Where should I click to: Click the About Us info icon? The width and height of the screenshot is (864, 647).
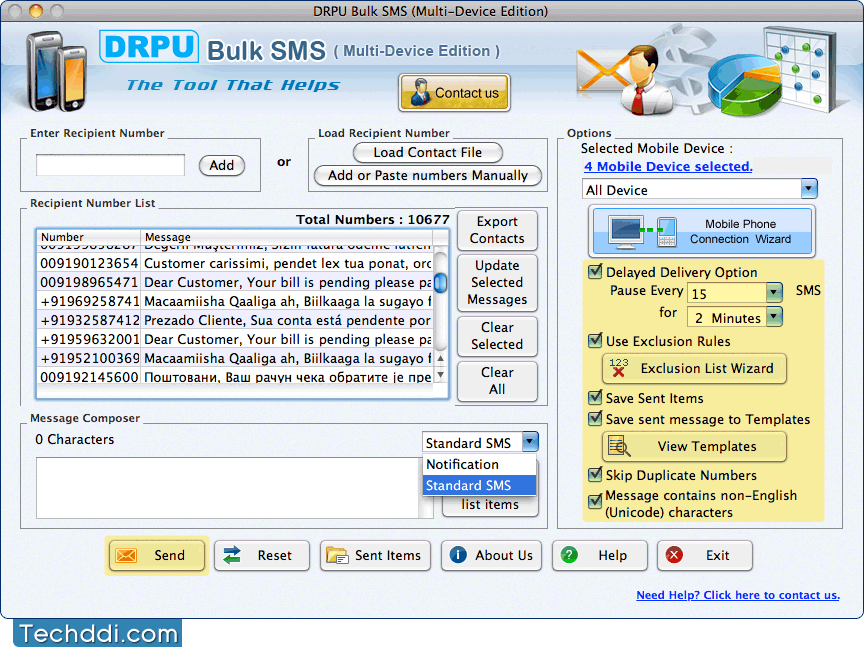click(458, 554)
